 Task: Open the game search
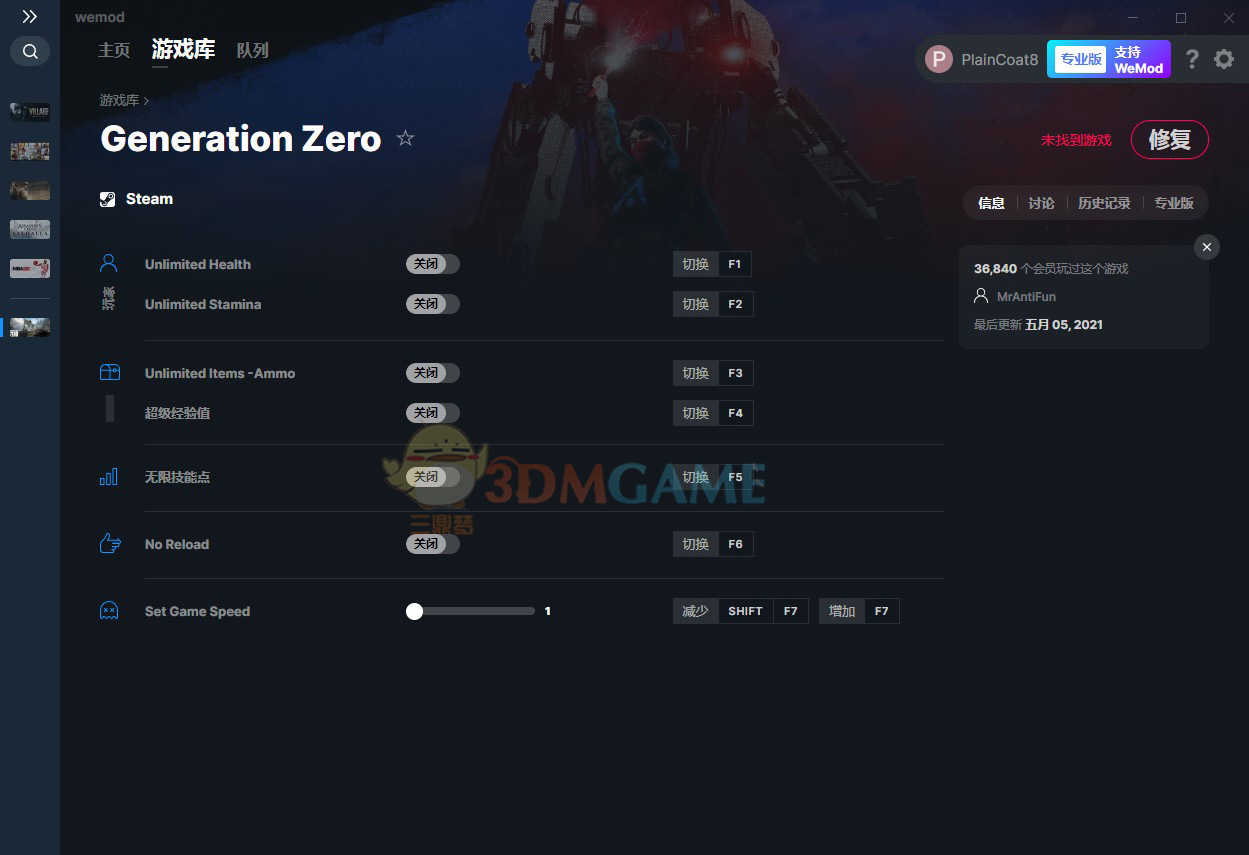[x=30, y=51]
